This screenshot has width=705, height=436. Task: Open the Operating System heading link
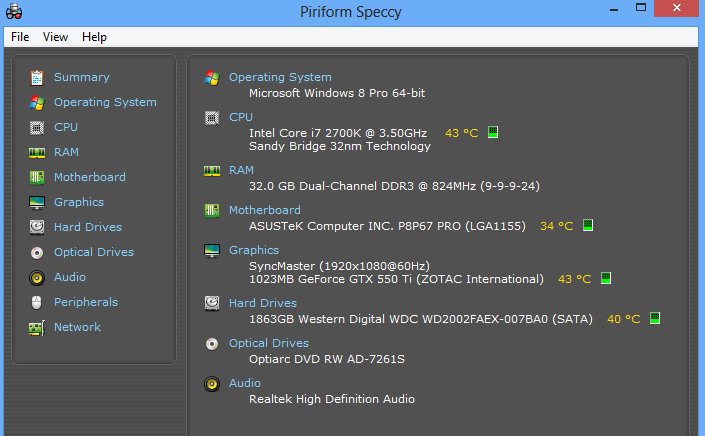coord(280,77)
